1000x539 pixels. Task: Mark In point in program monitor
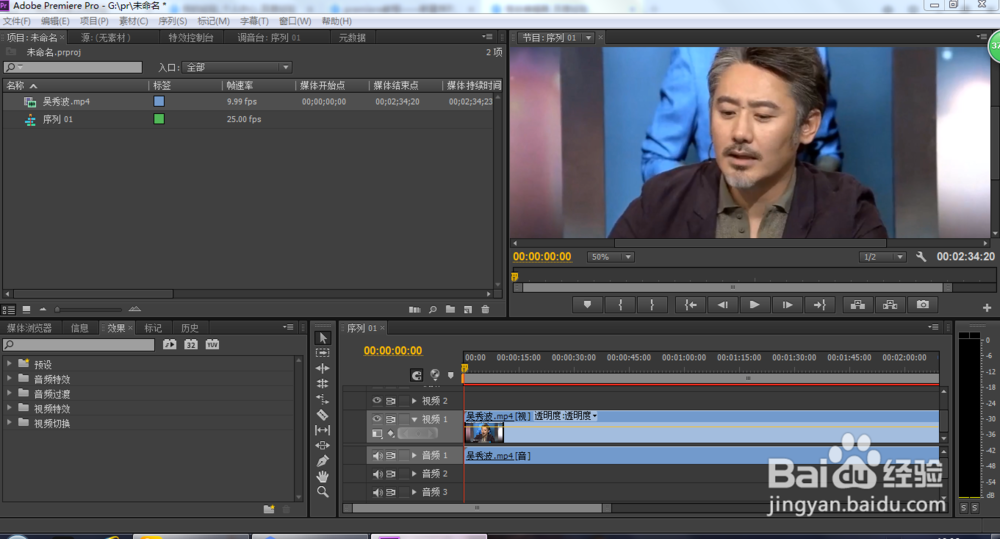(620, 305)
